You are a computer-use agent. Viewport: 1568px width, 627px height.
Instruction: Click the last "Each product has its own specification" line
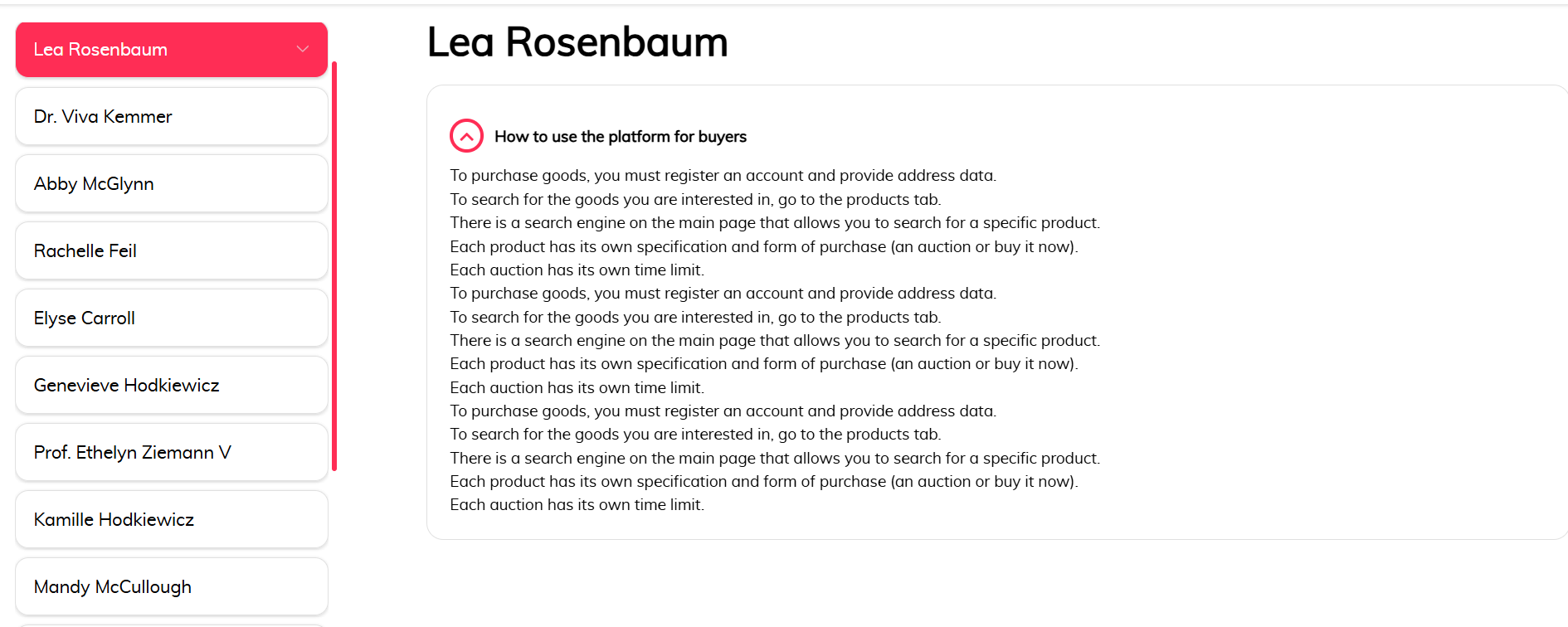763,482
